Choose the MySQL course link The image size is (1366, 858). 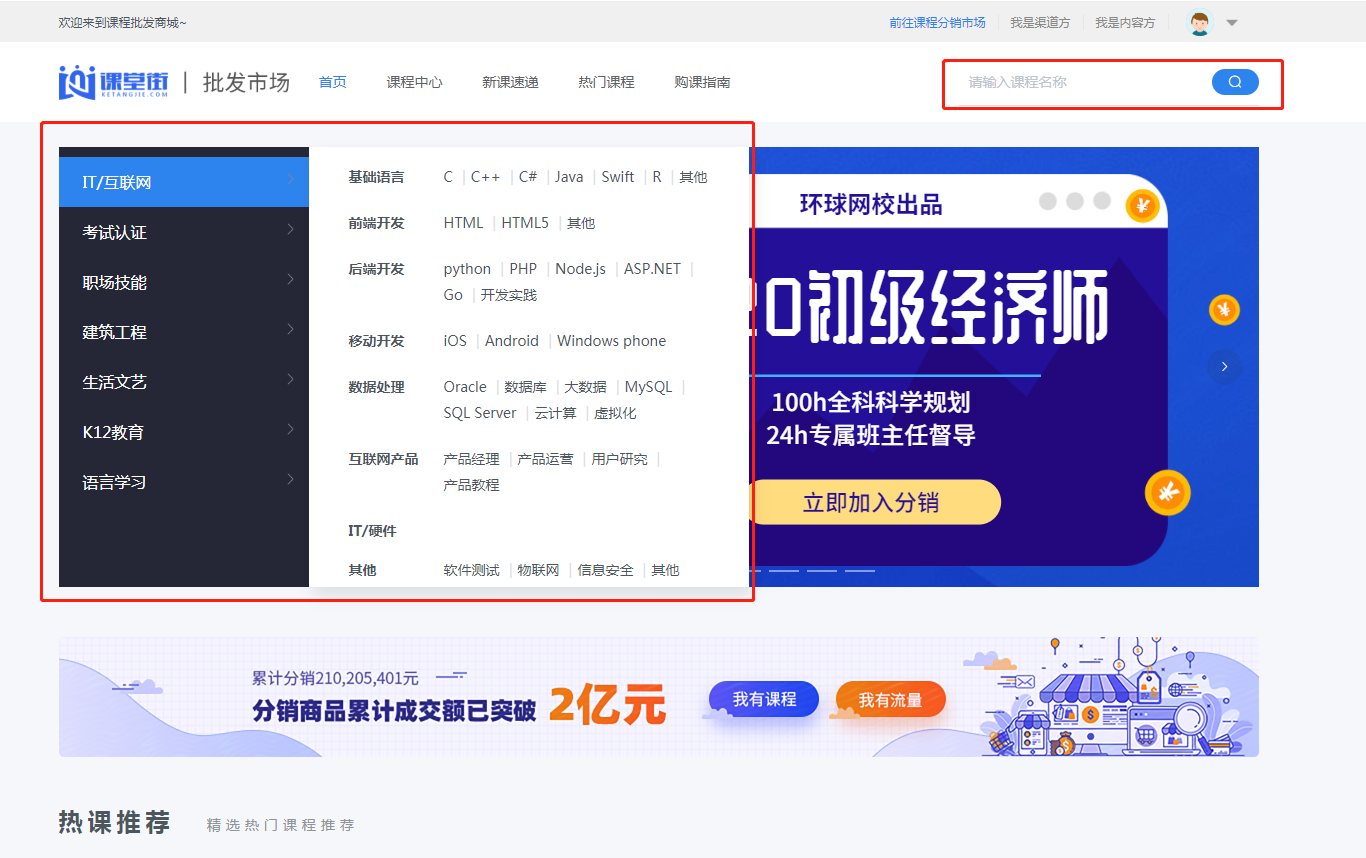(x=648, y=387)
